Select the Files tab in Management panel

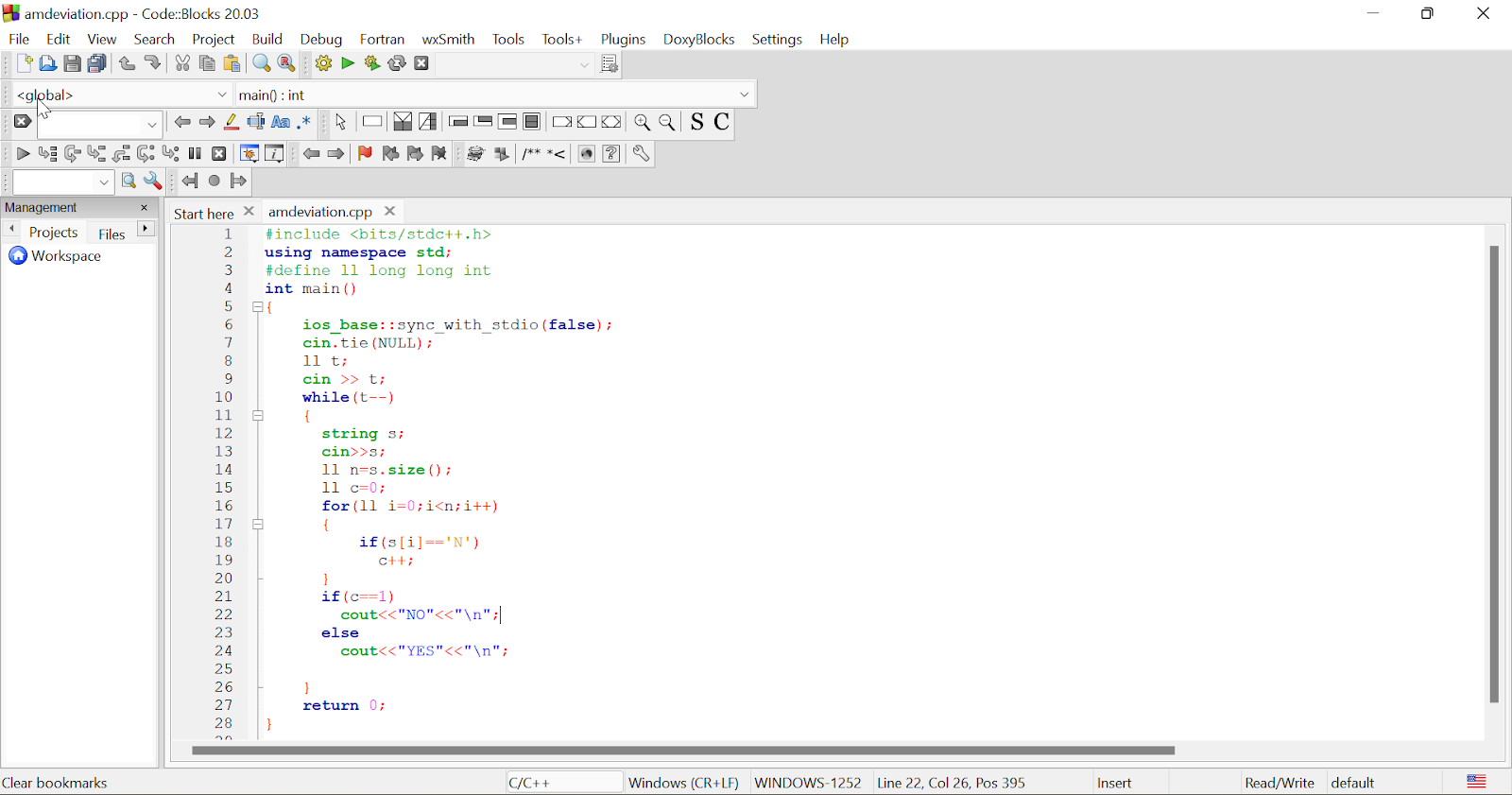coord(112,233)
